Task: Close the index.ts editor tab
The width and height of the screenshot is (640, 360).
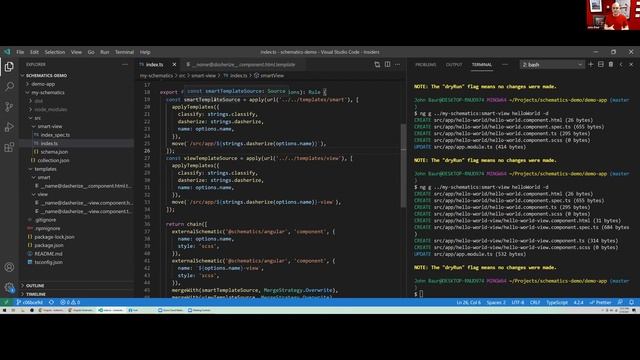Action: click(174, 64)
